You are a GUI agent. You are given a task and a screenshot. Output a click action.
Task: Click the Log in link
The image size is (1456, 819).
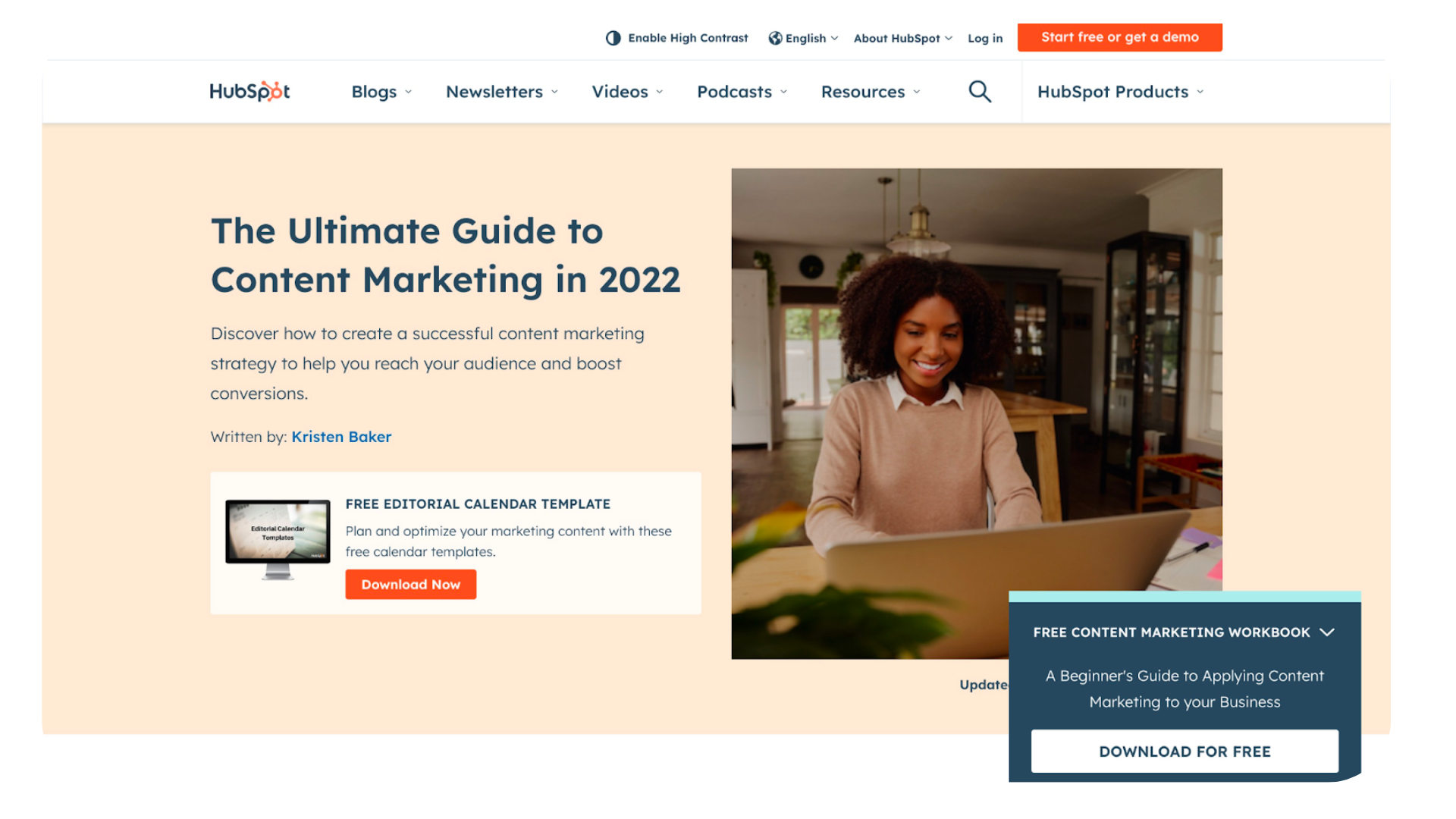point(984,38)
